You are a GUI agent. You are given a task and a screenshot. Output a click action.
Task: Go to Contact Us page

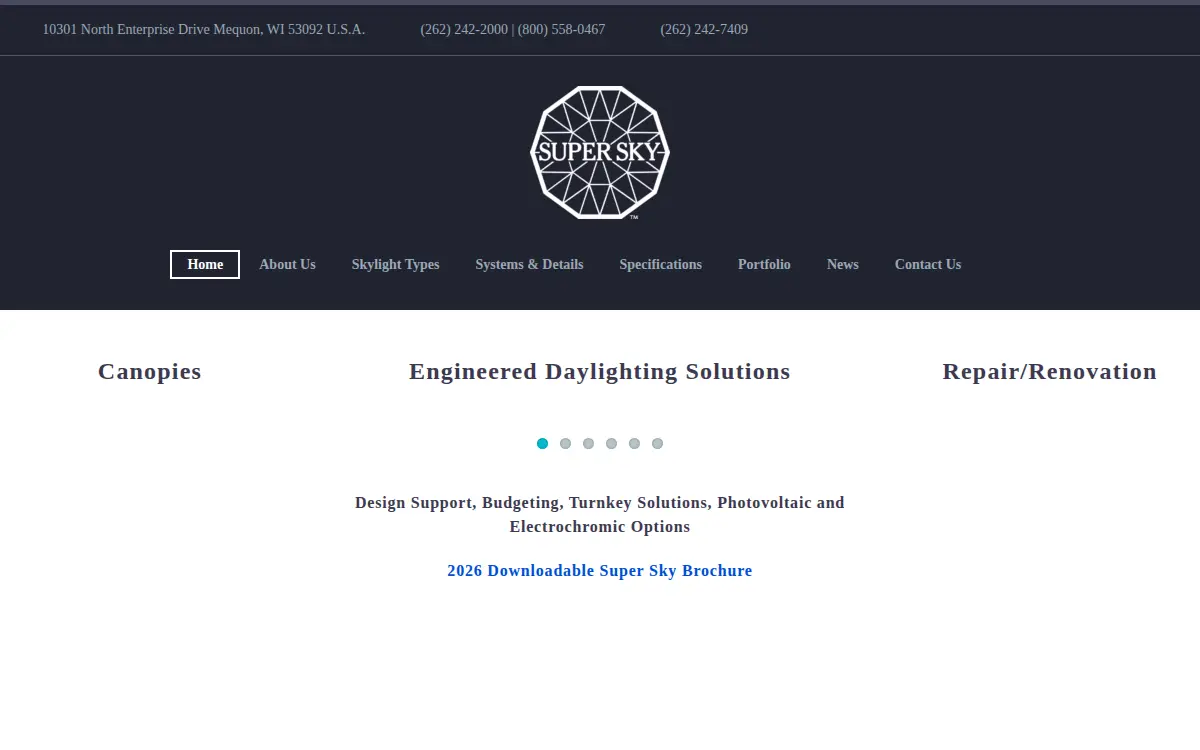pyautogui.click(x=928, y=264)
